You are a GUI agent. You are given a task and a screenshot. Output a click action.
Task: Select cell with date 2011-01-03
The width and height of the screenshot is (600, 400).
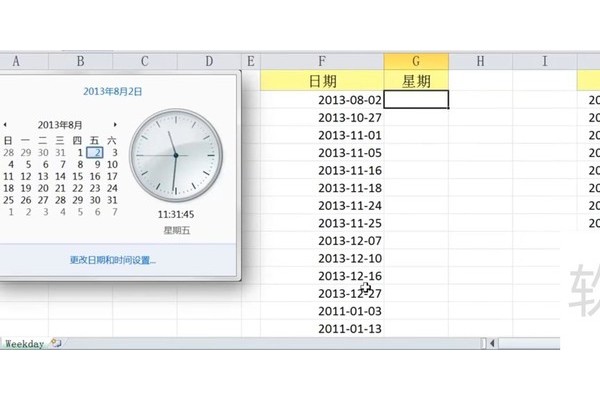point(322,311)
